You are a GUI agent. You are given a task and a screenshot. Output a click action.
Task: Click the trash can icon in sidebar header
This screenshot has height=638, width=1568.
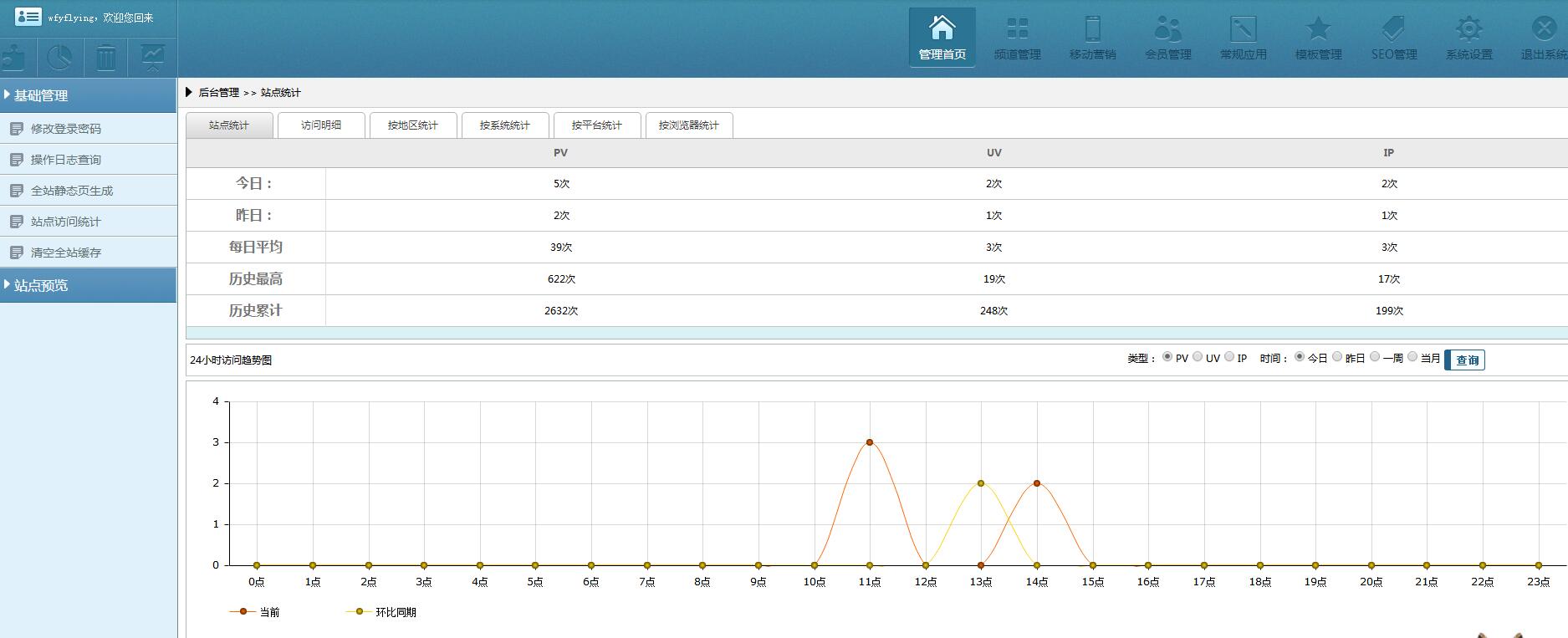pos(106,58)
